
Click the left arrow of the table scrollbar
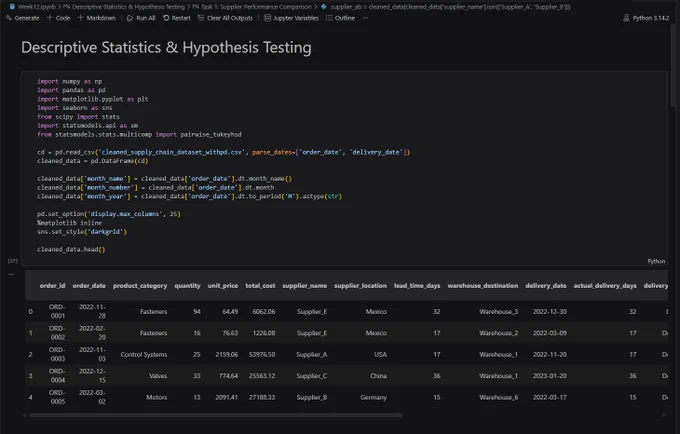(25, 415)
